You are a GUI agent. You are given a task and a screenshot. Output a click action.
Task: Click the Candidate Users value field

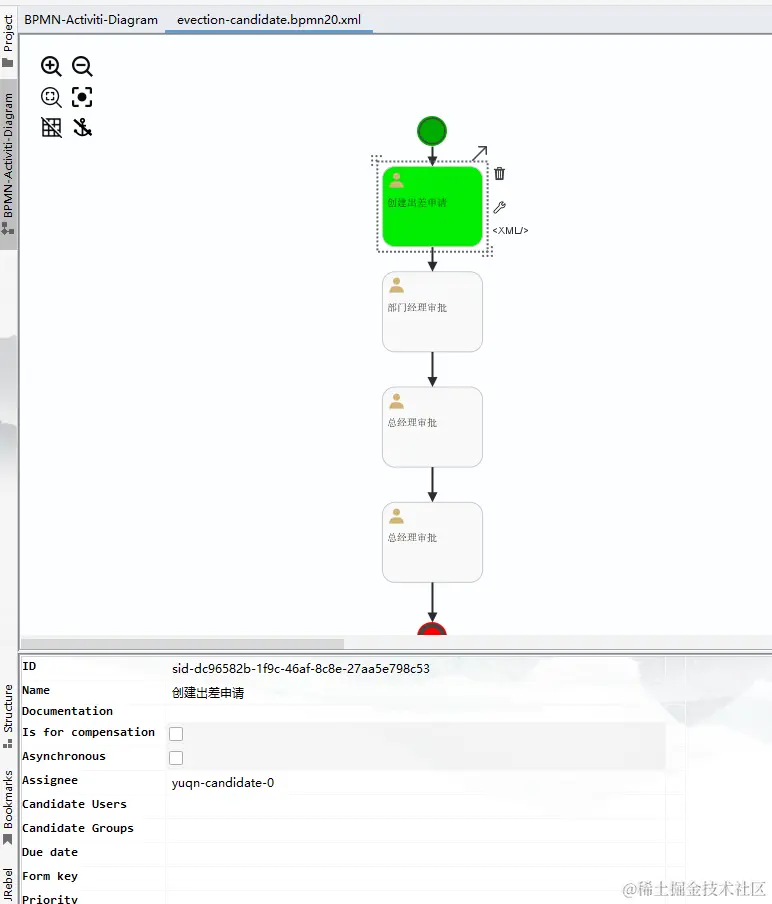pos(415,807)
